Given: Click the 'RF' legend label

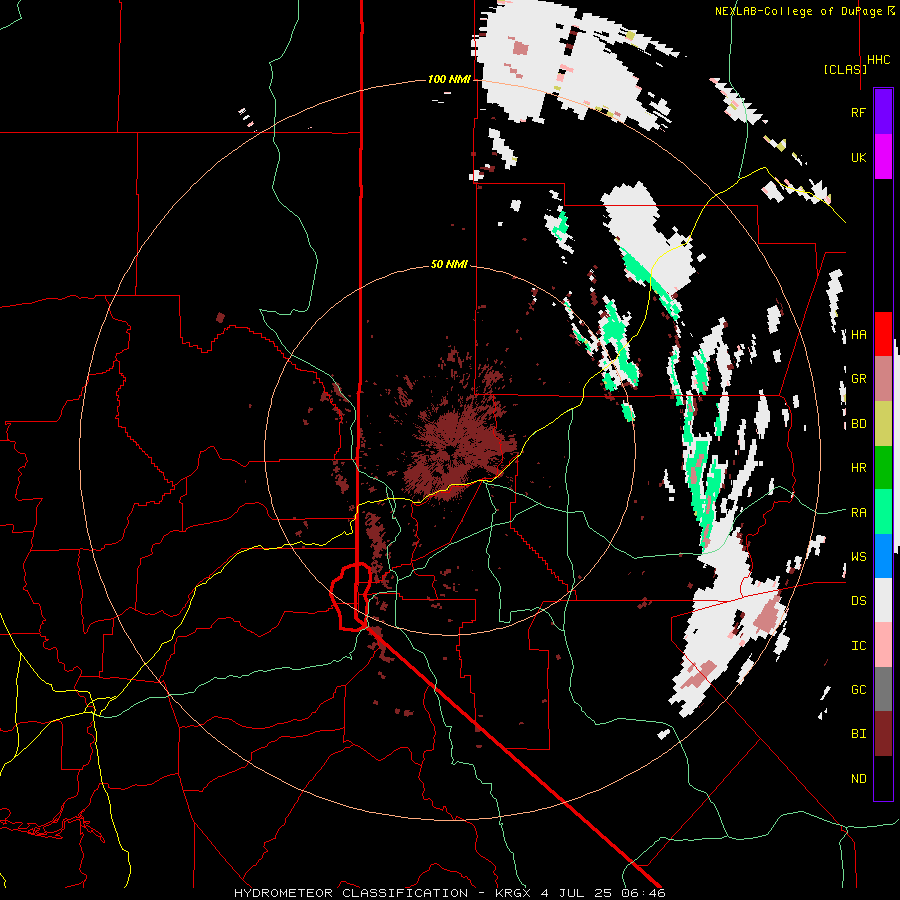Looking at the screenshot, I should pos(858,112).
